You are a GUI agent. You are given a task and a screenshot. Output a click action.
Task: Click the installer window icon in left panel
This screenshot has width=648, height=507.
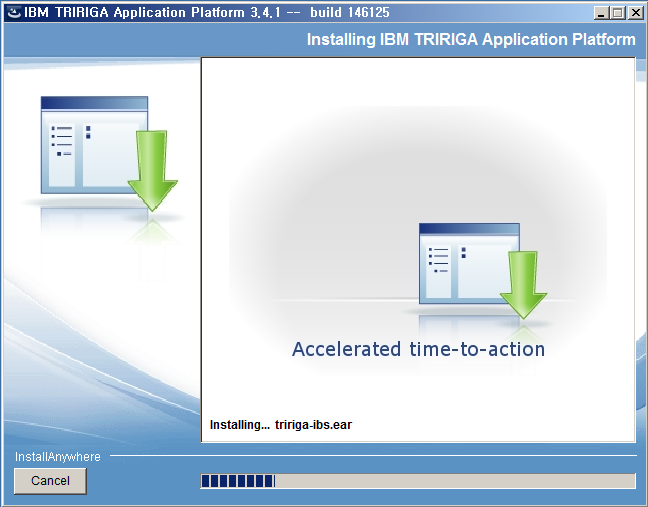click(109, 154)
